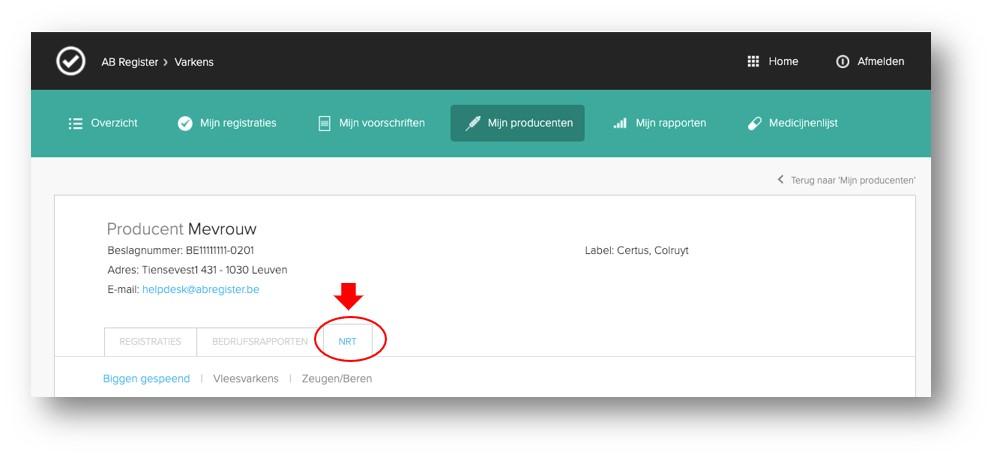The image size is (993, 459).
Task: Select the Zeugen/Beren filter
Action: (x=337, y=379)
